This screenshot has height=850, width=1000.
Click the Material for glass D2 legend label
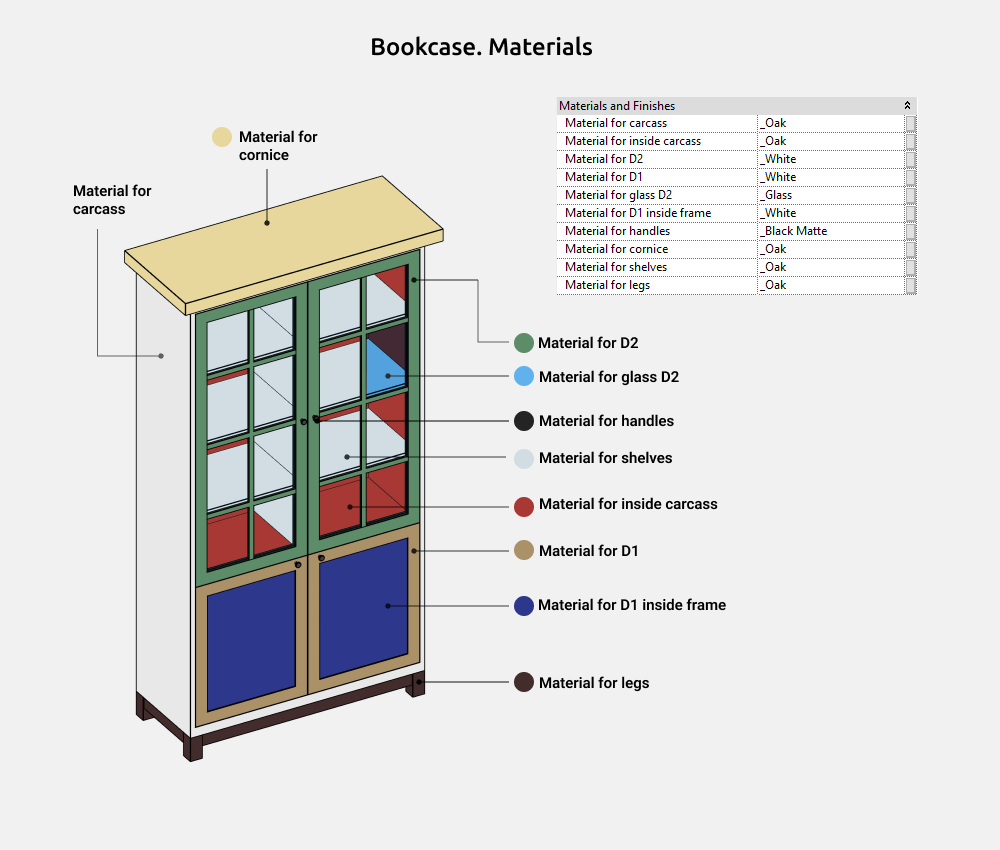pos(609,377)
